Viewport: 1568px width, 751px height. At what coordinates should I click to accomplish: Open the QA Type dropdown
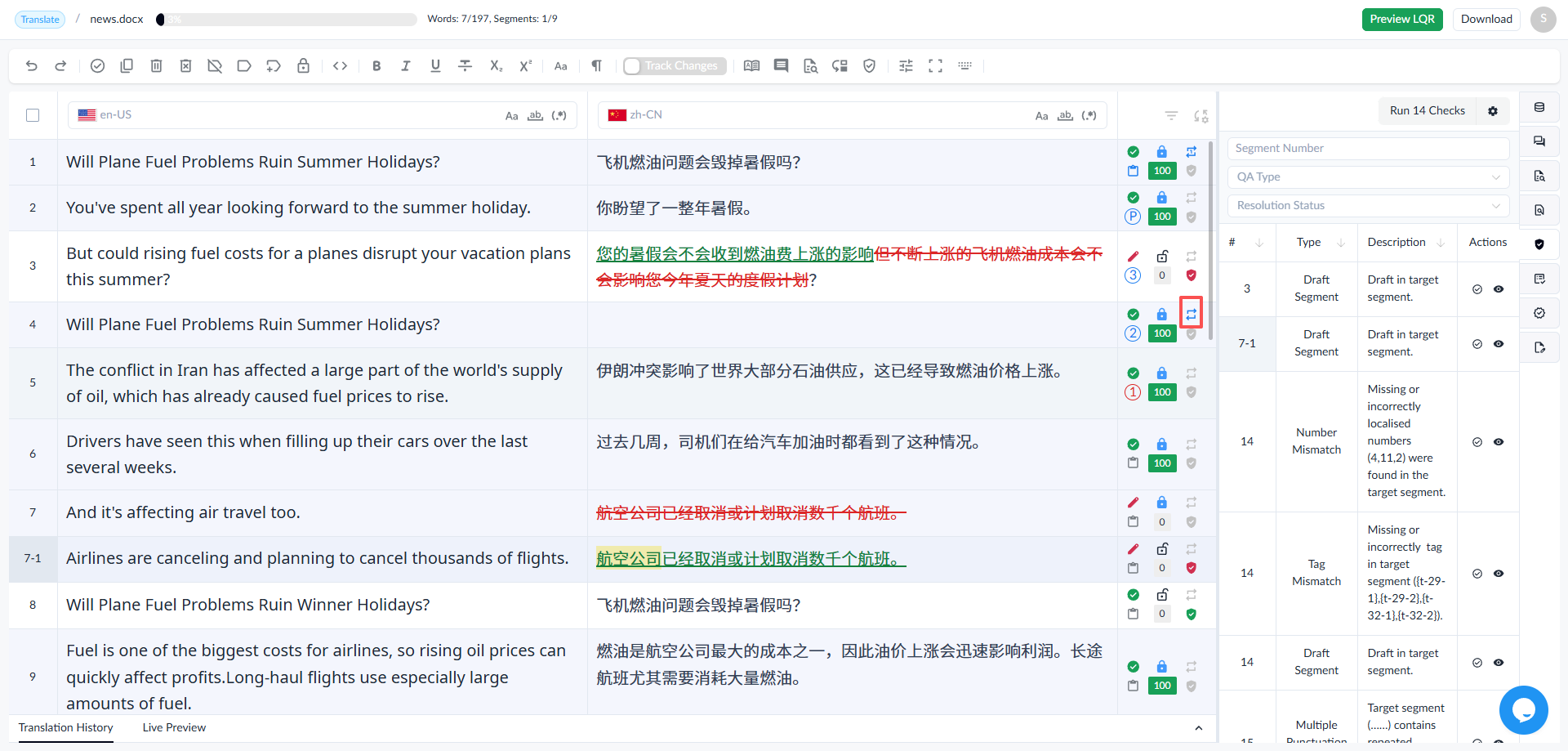point(1368,177)
